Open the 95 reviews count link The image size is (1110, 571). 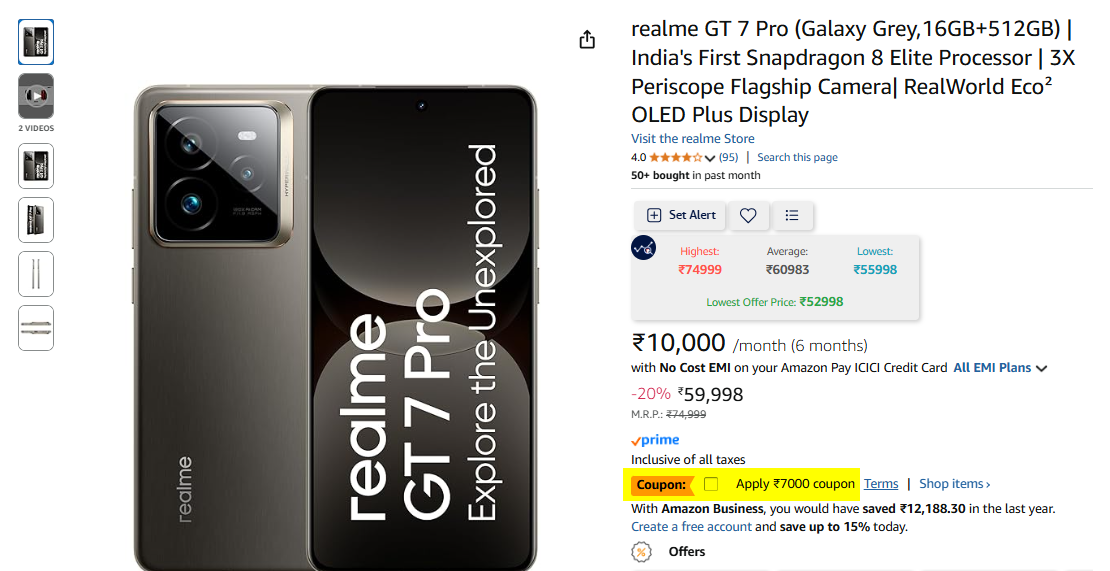pyautogui.click(x=728, y=157)
